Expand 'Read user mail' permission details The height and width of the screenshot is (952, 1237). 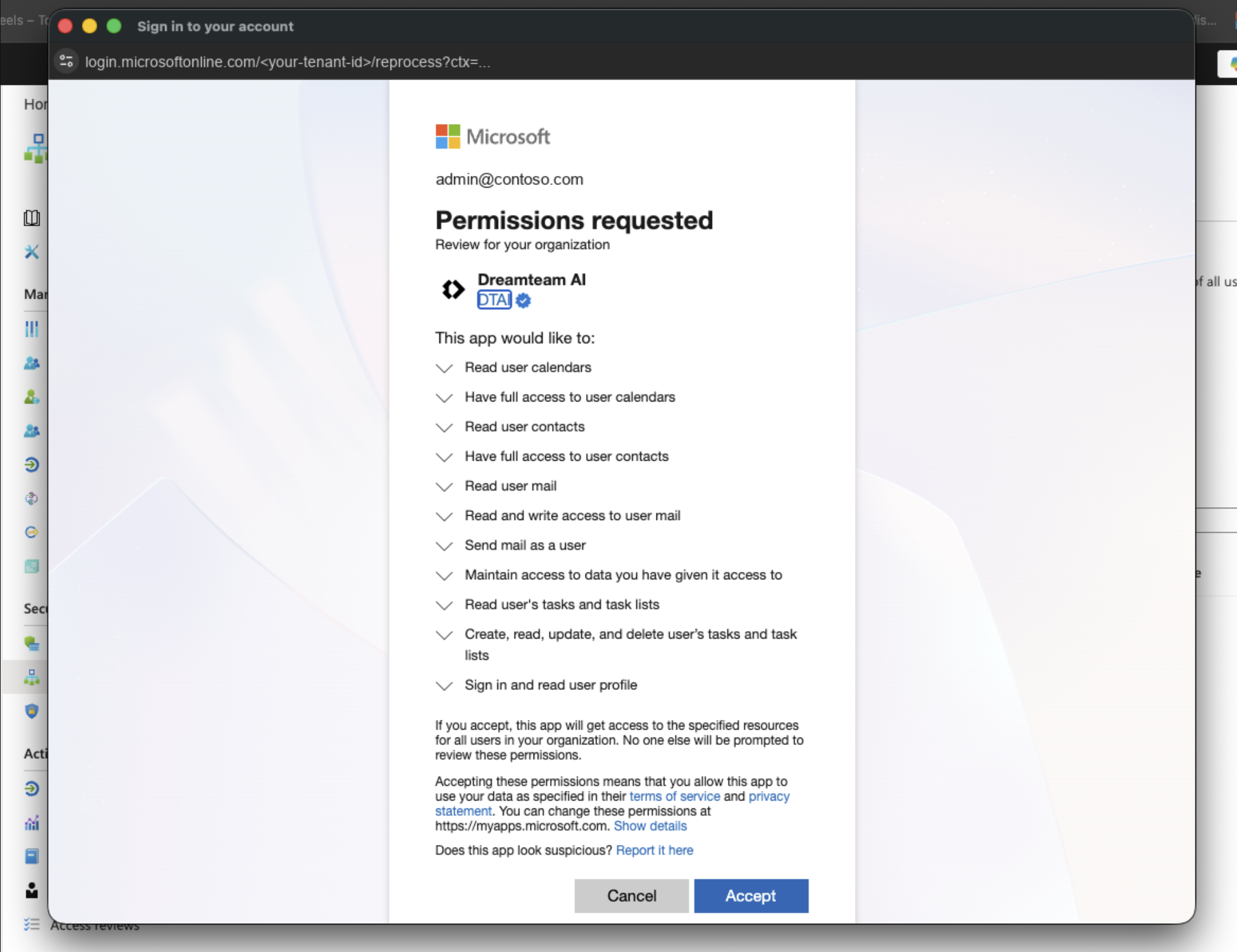pos(444,486)
